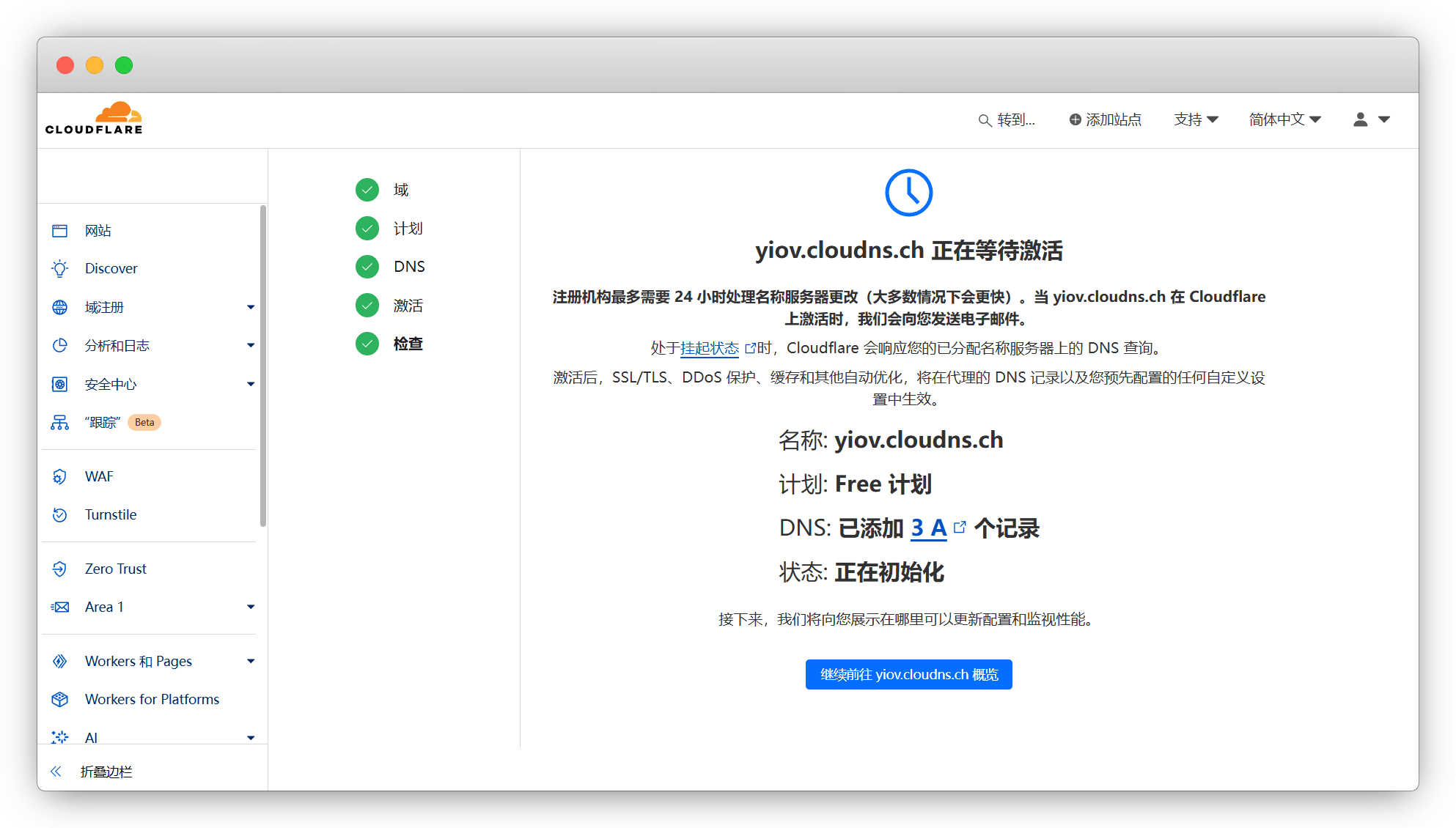Click the sidebar vertical scrollbar
The height and width of the screenshot is (828, 1456).
click(x=262, y=366)
